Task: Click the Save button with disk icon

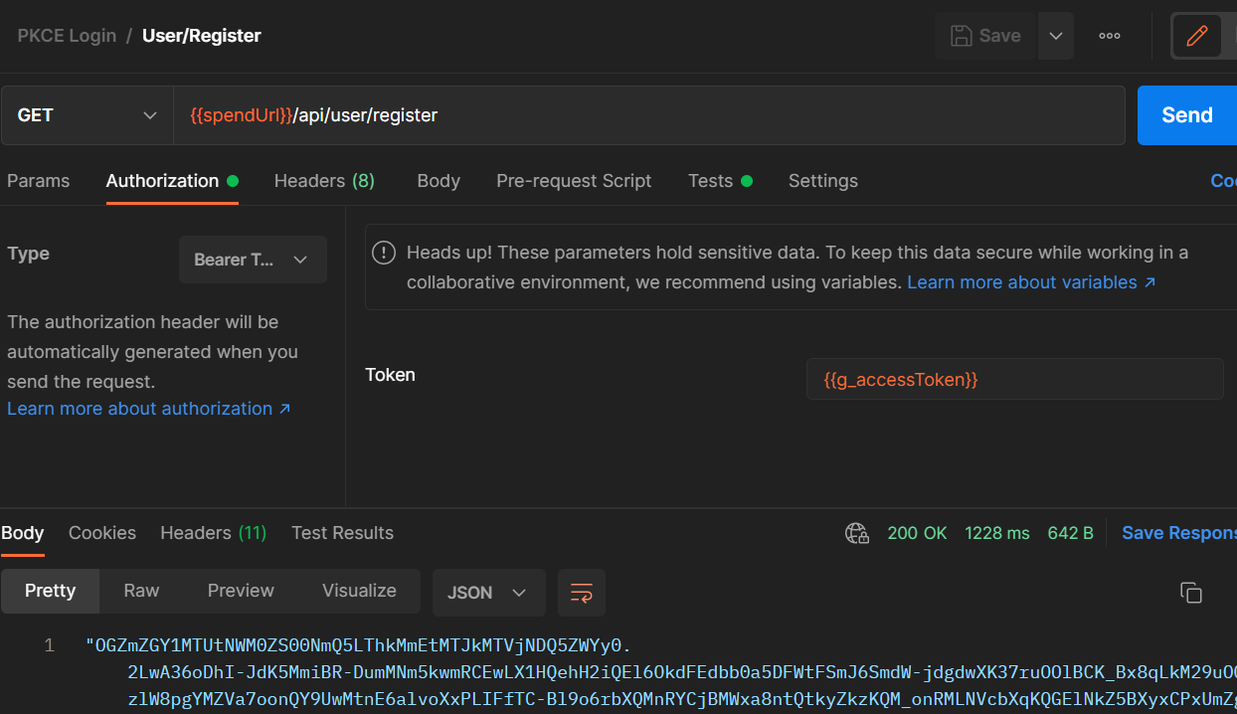Action: click(x=985, y=36)
